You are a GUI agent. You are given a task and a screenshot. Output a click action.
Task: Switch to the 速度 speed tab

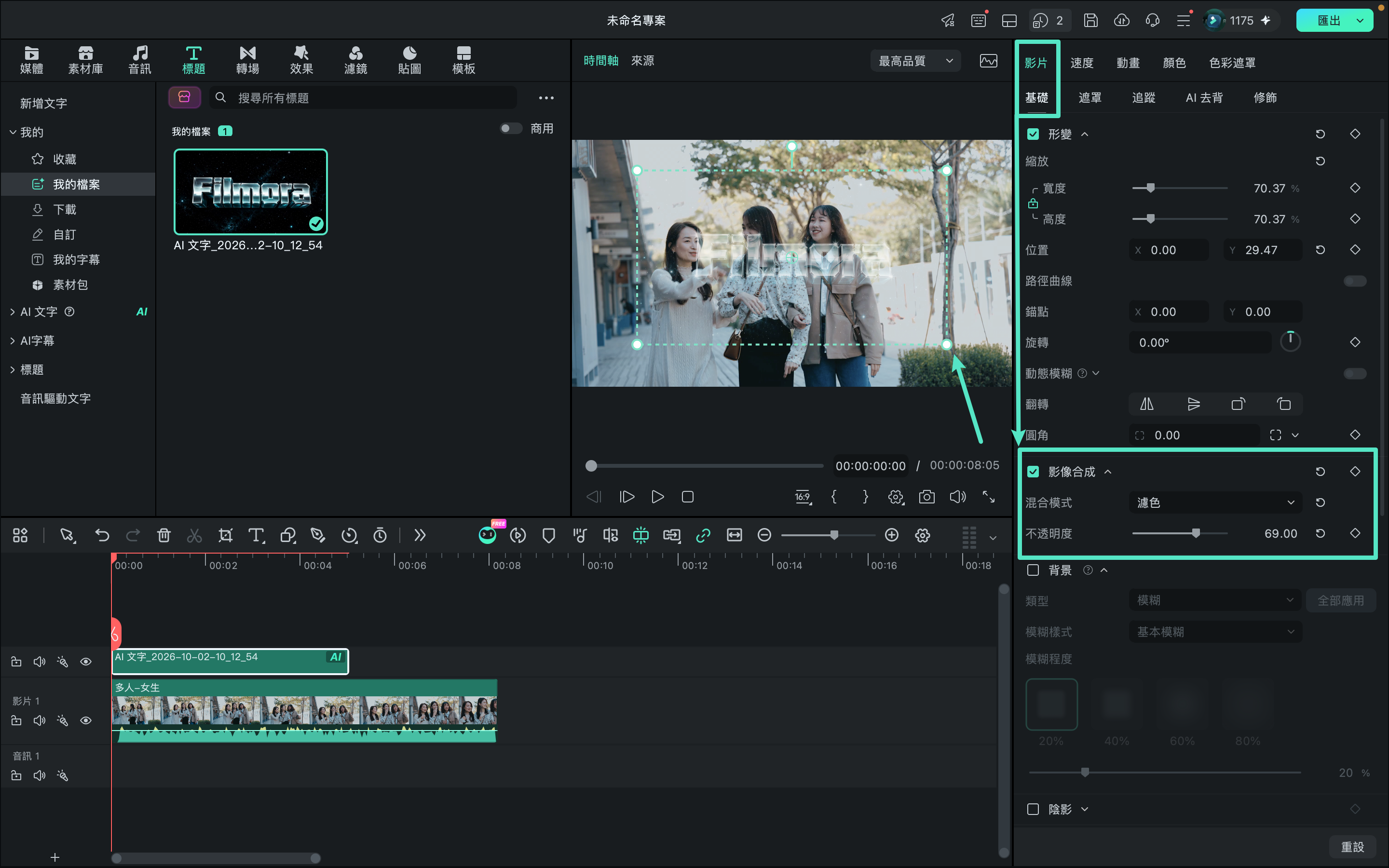(x=1081, y=63)
